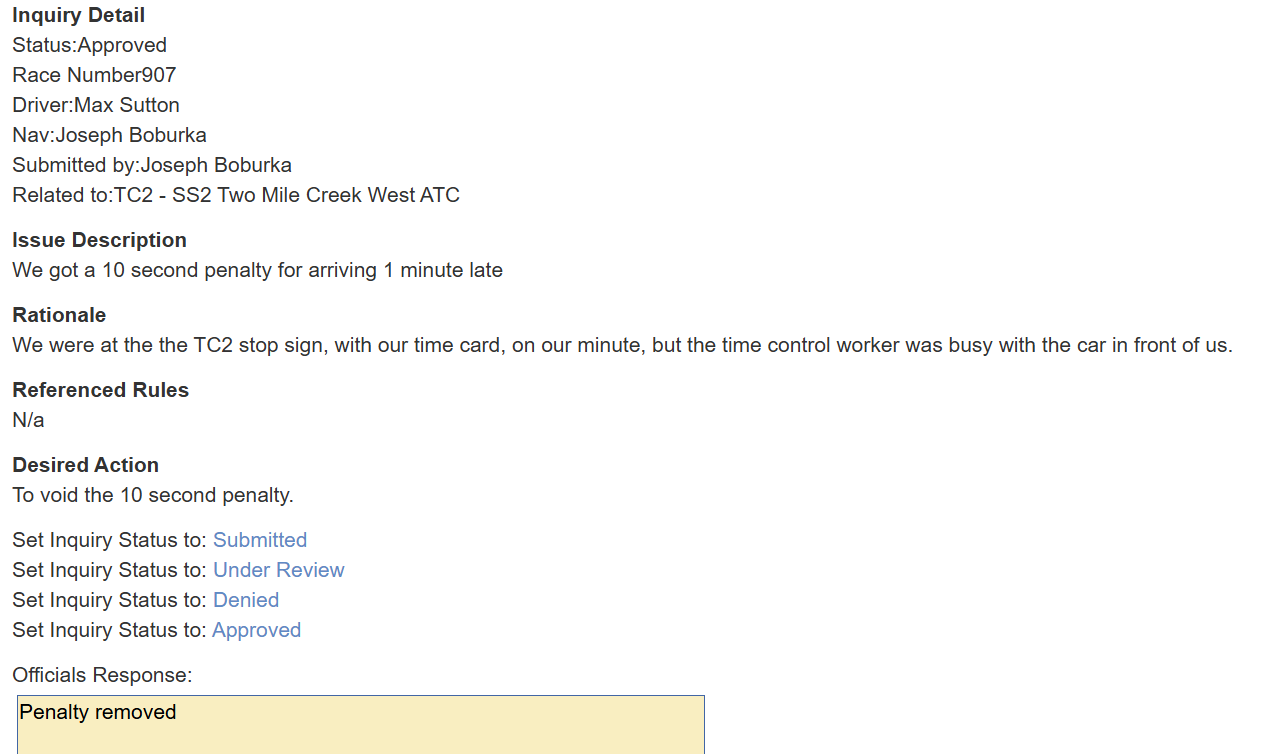Screen dimensions: 1267x754
Task: Click the 10 second penalty description text
Action: (257, 270)
